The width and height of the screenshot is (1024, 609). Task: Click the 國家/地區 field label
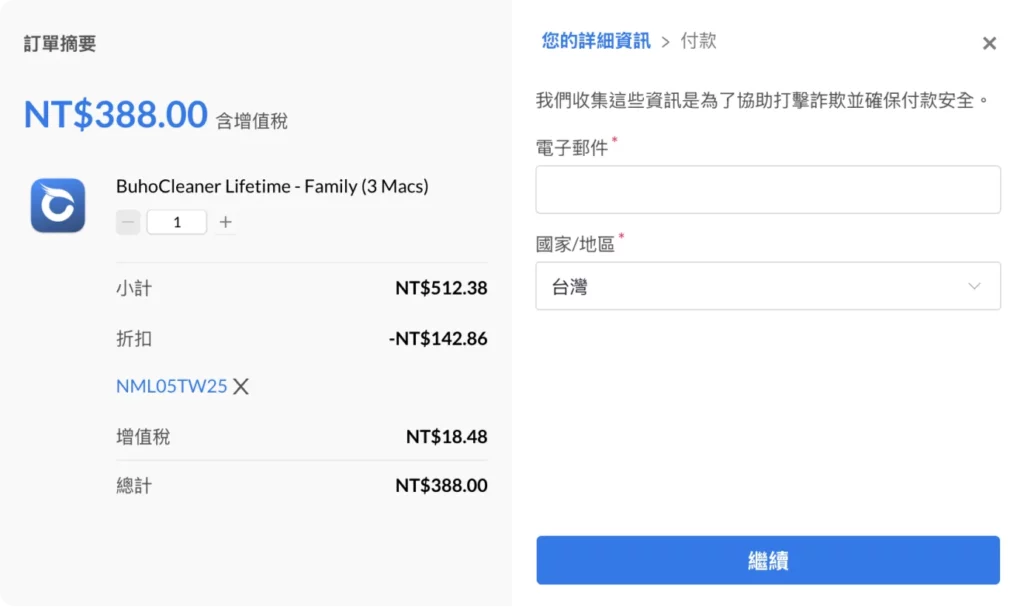pyautogui.click(x=575, y=243)
